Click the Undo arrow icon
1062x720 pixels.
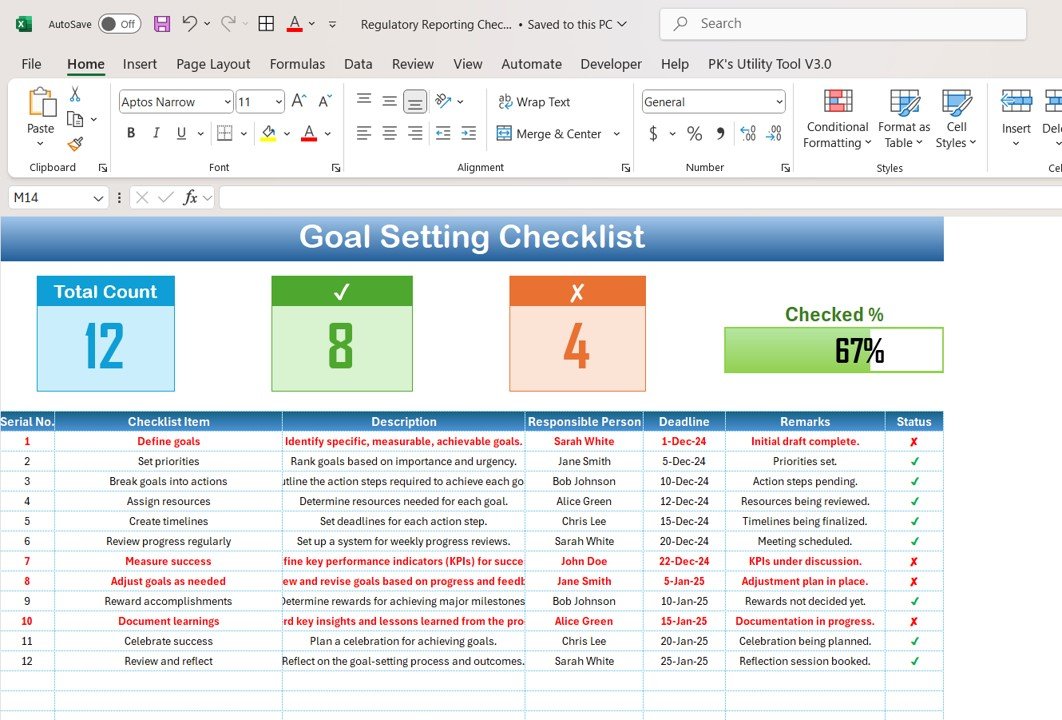pyautogui.click(x=190, y=24)
